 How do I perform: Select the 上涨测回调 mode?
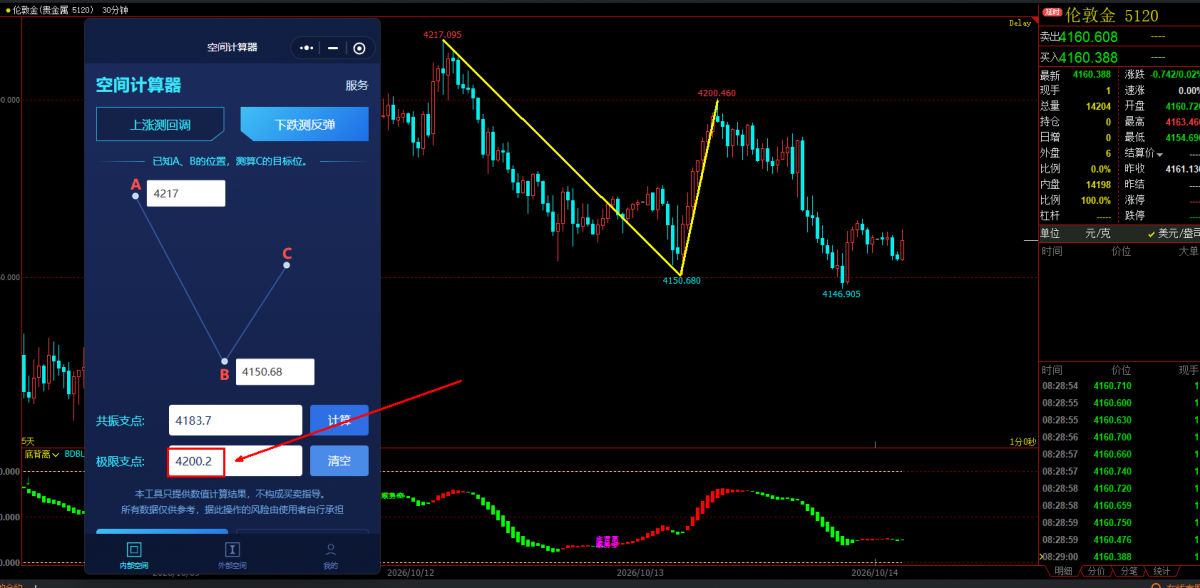[160, 125]
